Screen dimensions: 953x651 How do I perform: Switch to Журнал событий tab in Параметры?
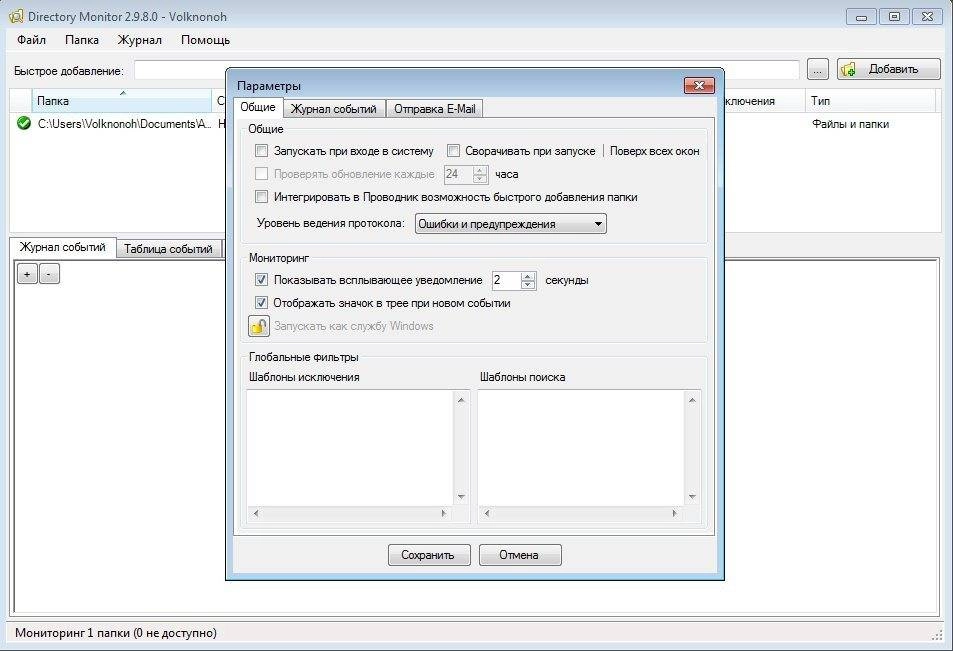pos(334,109)
